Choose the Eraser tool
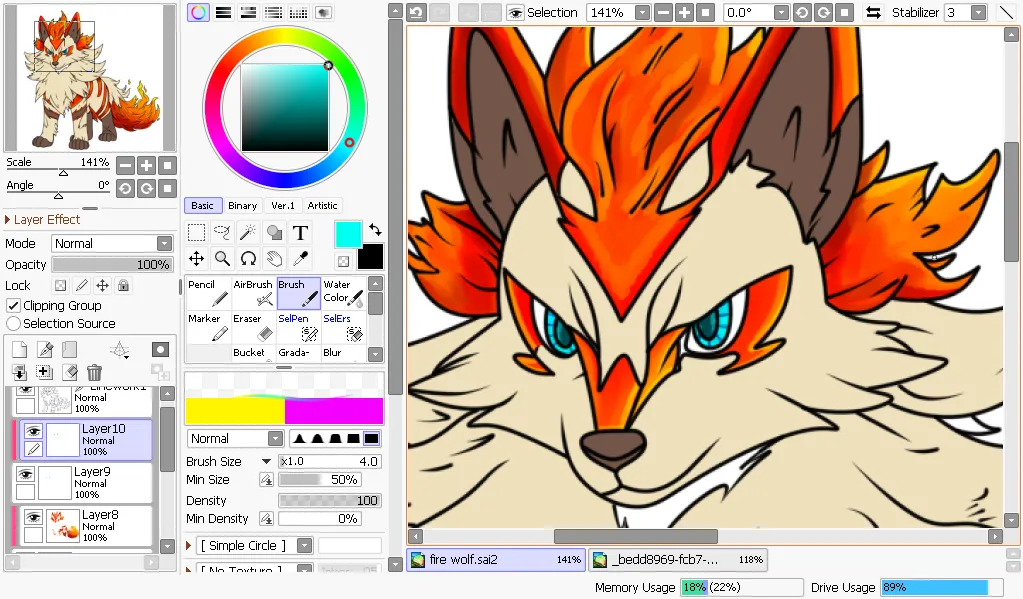Viewport: 1023px width, 599px height. pos(253,327)
